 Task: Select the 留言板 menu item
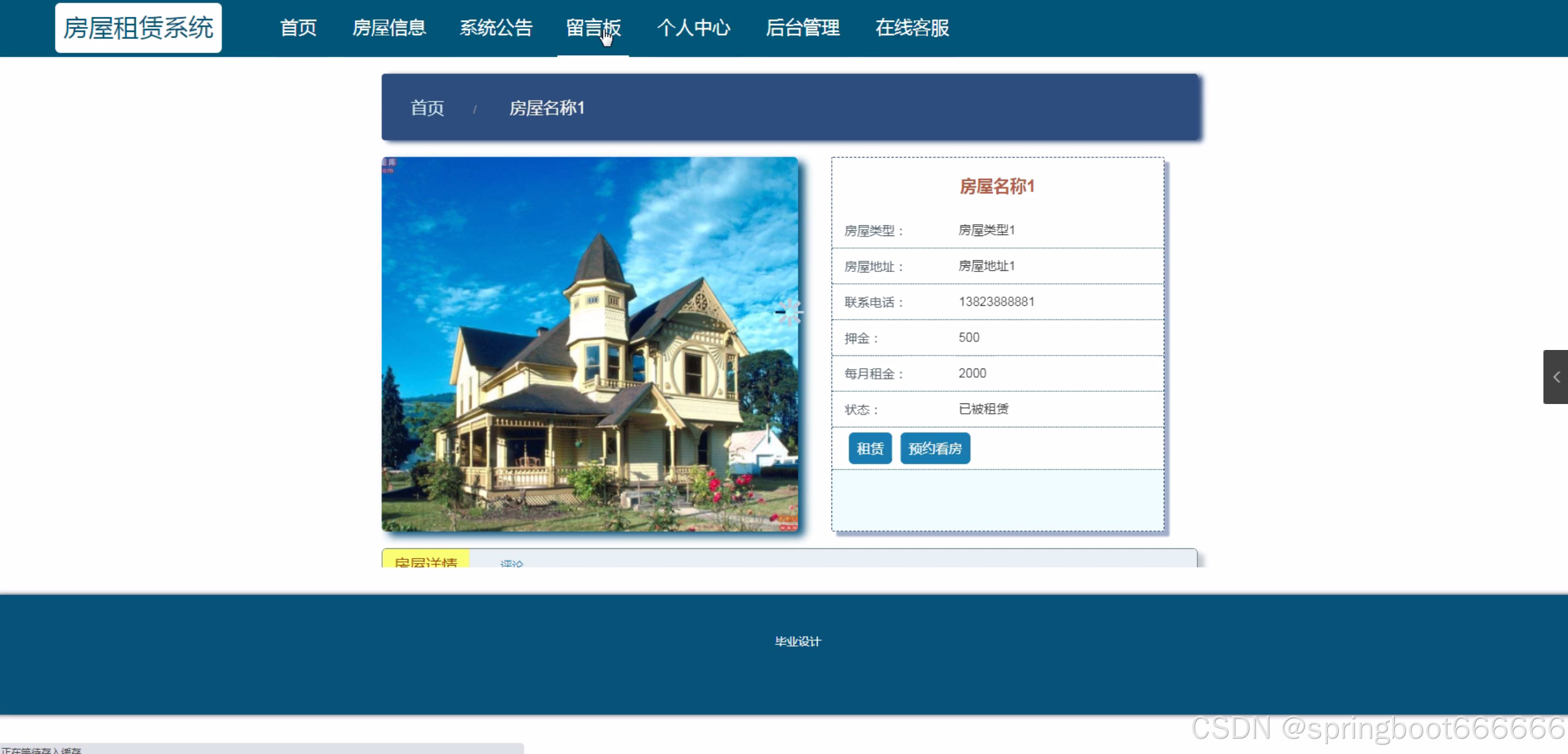click(593, 28)
